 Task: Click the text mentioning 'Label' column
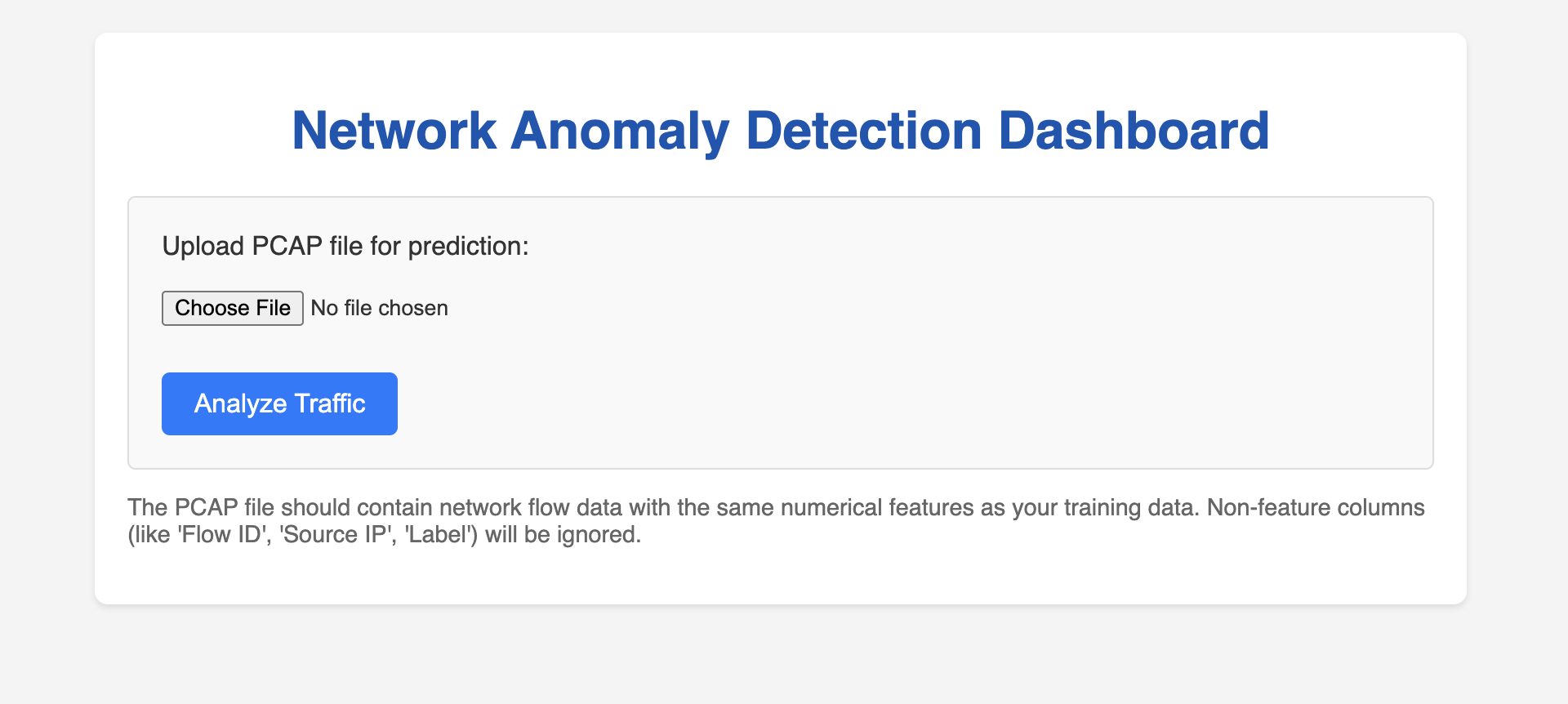439,535
